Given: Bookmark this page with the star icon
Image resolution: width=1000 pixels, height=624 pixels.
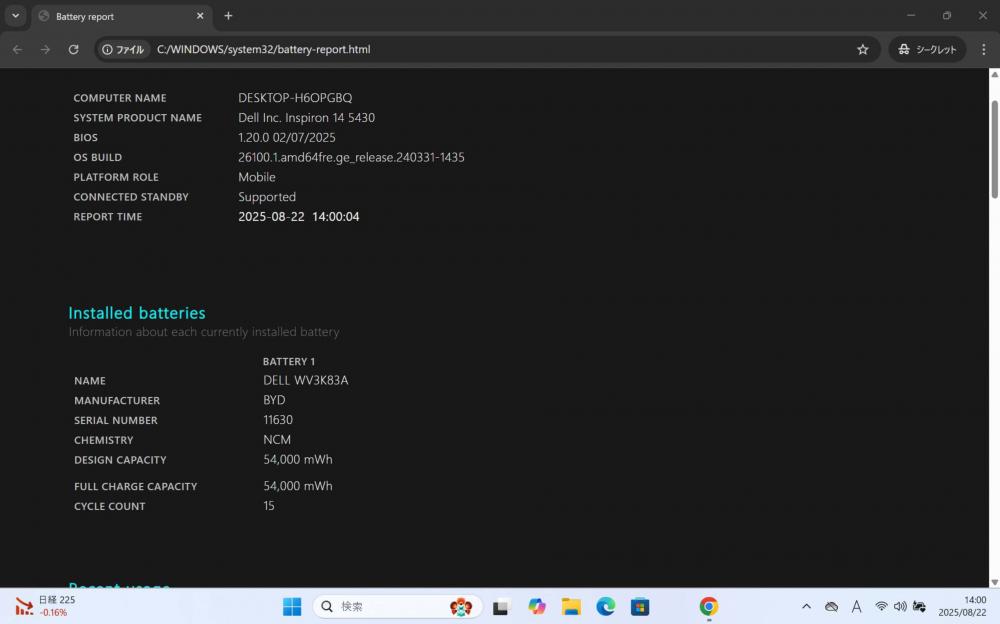Looking at the screenshot, I should tap(863, 49).
